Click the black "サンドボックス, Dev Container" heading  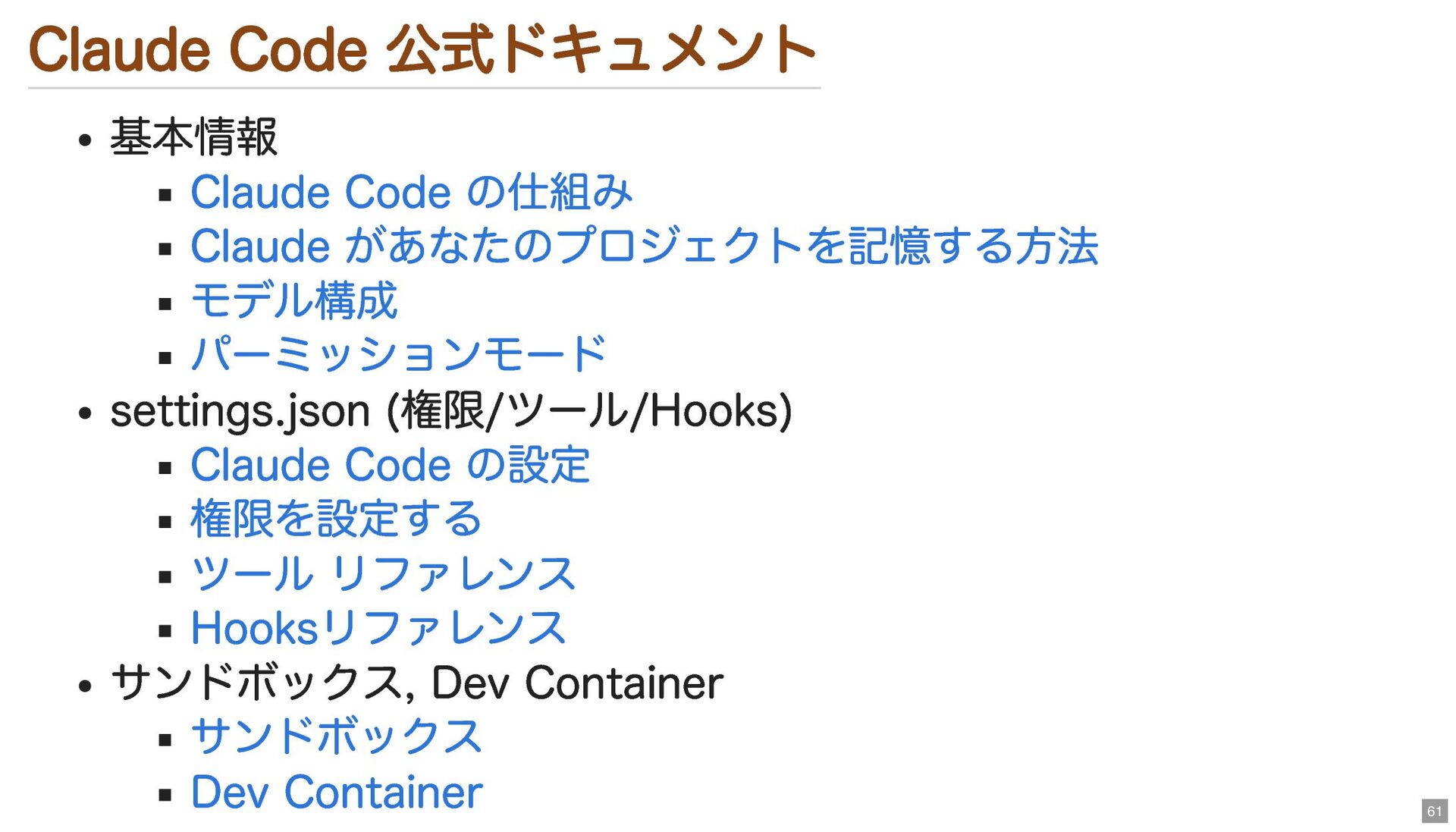tap(416, 683)
